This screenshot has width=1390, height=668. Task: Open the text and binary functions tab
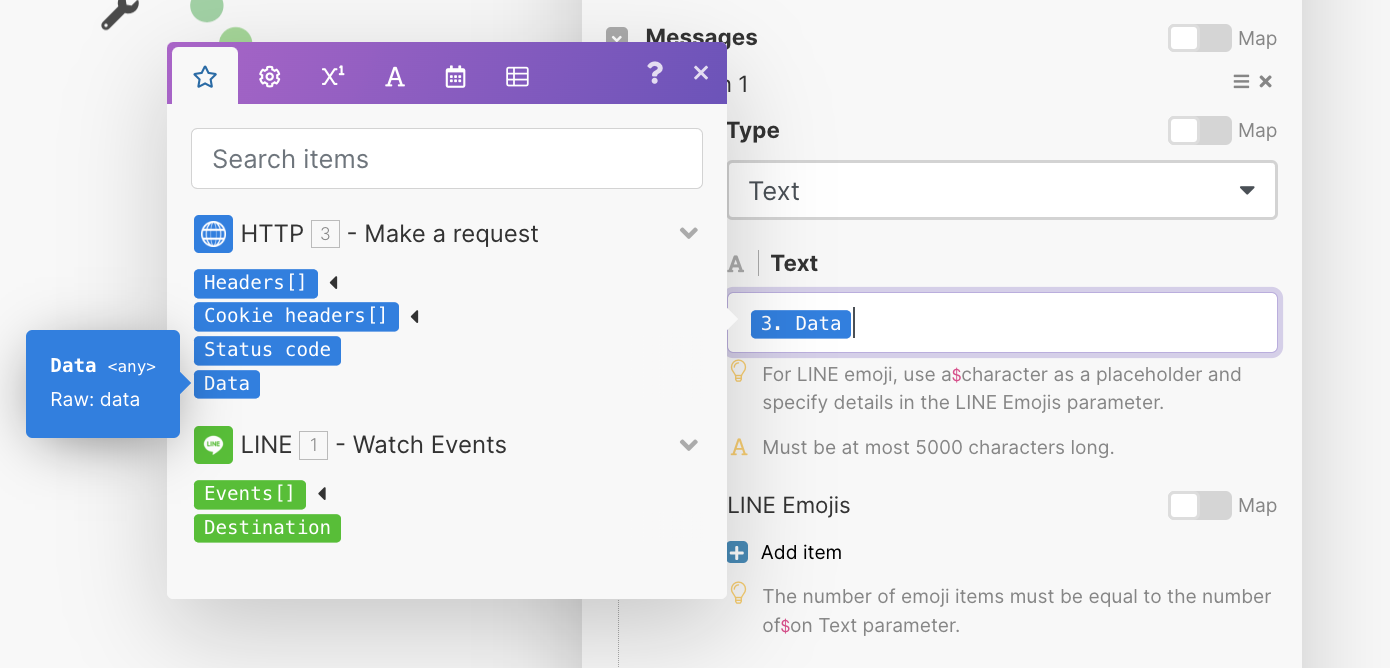tap(395, 76)
